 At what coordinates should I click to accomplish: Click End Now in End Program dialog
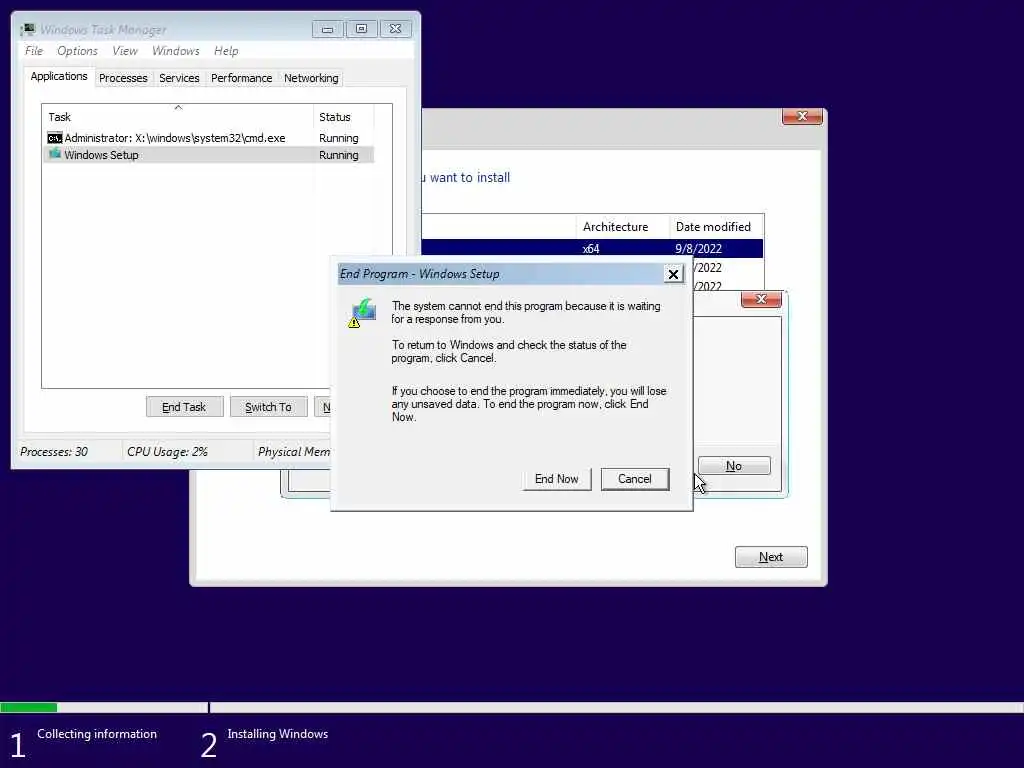556,479
